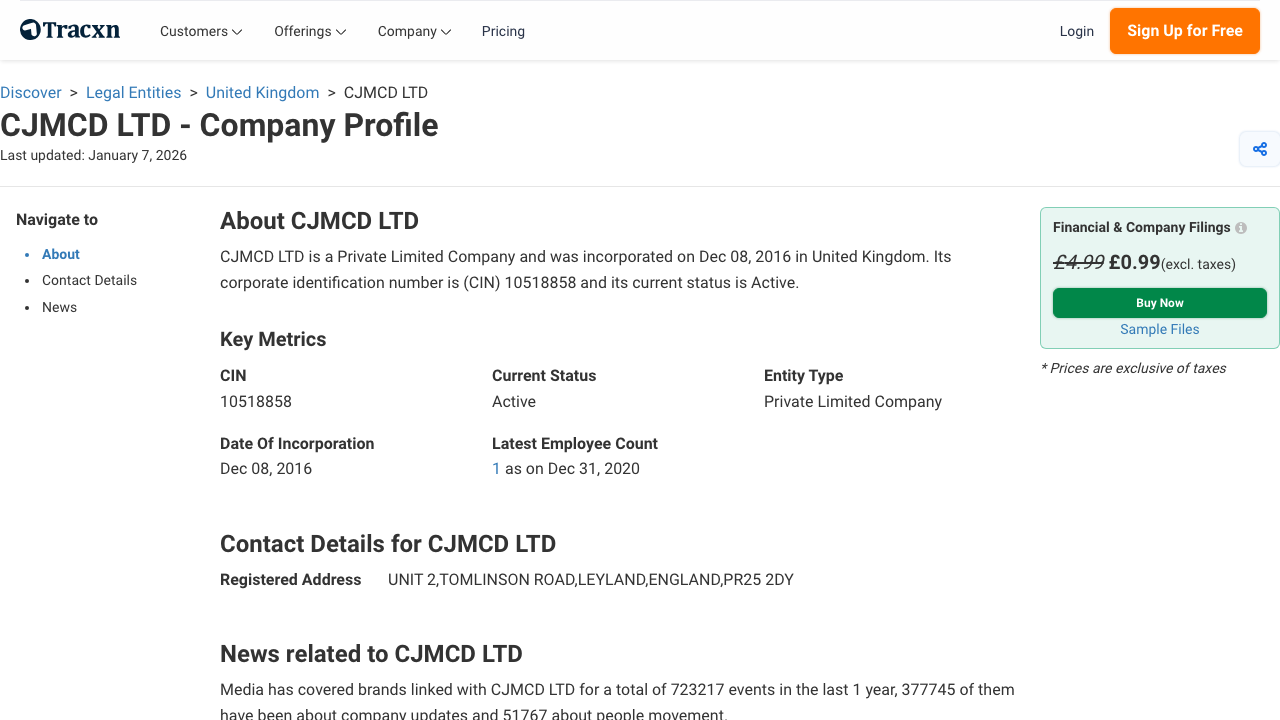Select About in the Navigate to sidebar
Screen dimensions: 1280x720
[x=60, y=254]
